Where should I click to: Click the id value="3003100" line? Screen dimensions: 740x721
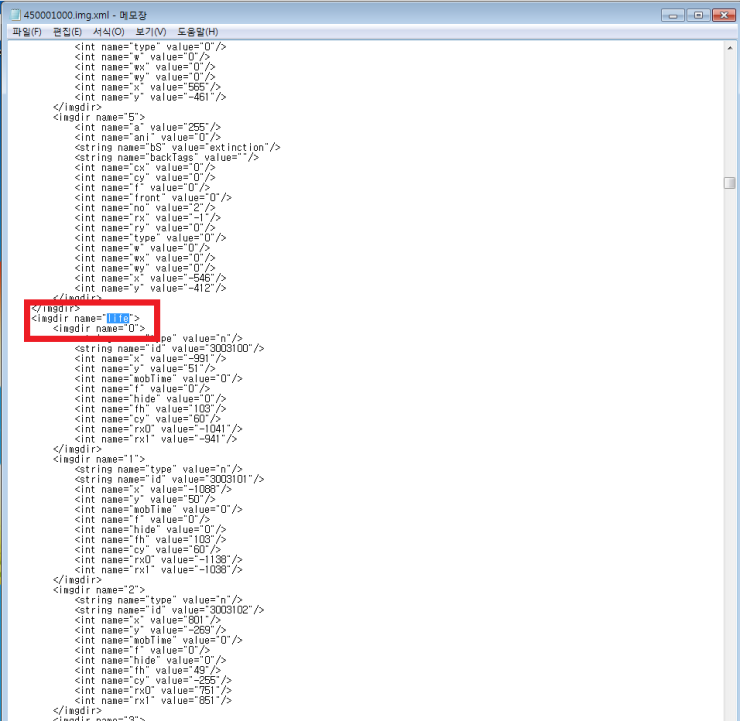169,349
